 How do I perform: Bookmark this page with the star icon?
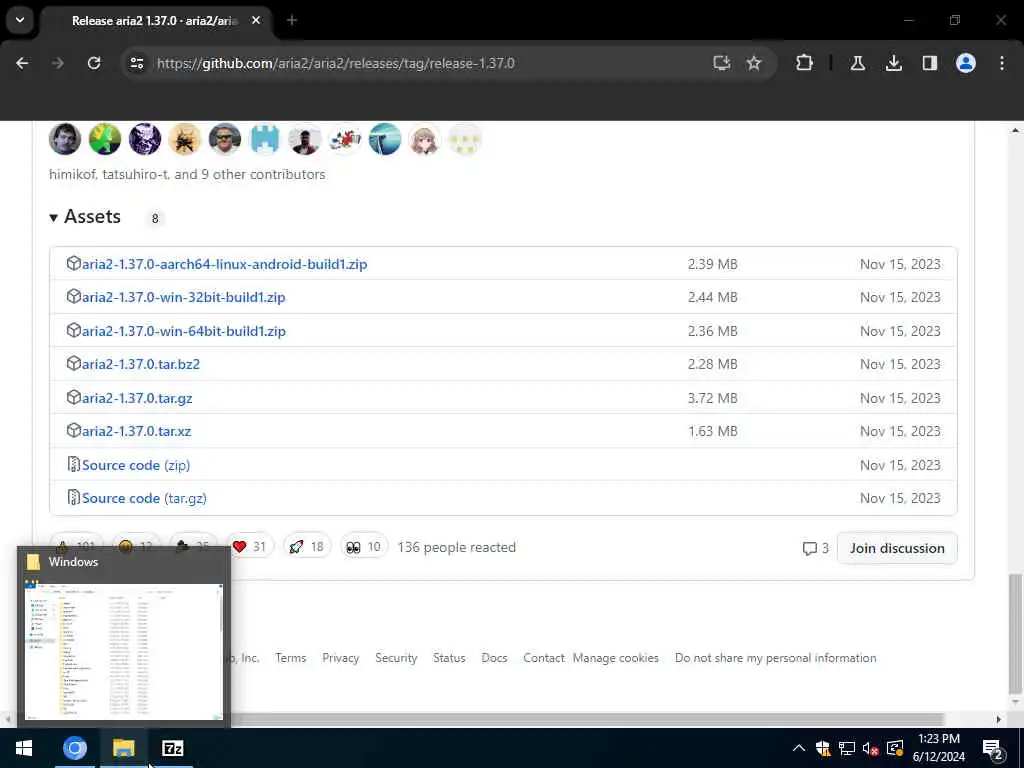tap(754, 63)
